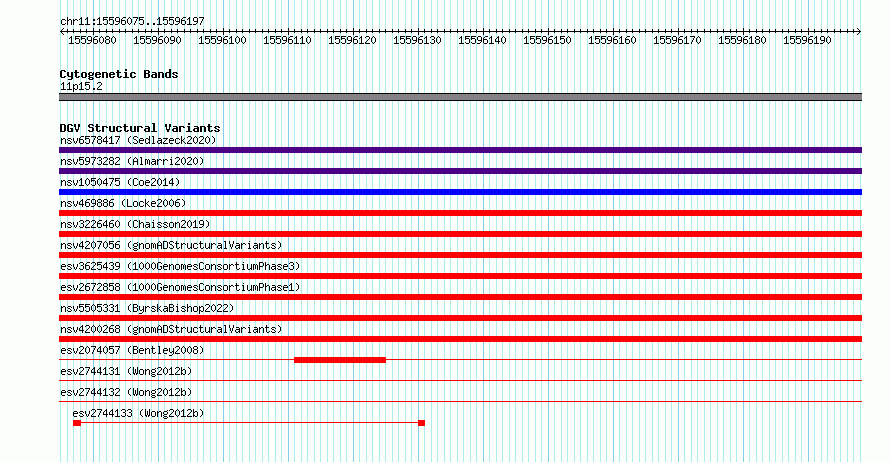
Task: Click the thin red line under esv2744132
Action: [460, 402]
